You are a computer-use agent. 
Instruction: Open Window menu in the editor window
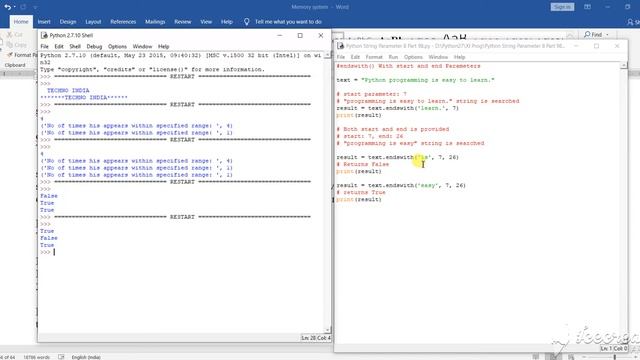438,57
